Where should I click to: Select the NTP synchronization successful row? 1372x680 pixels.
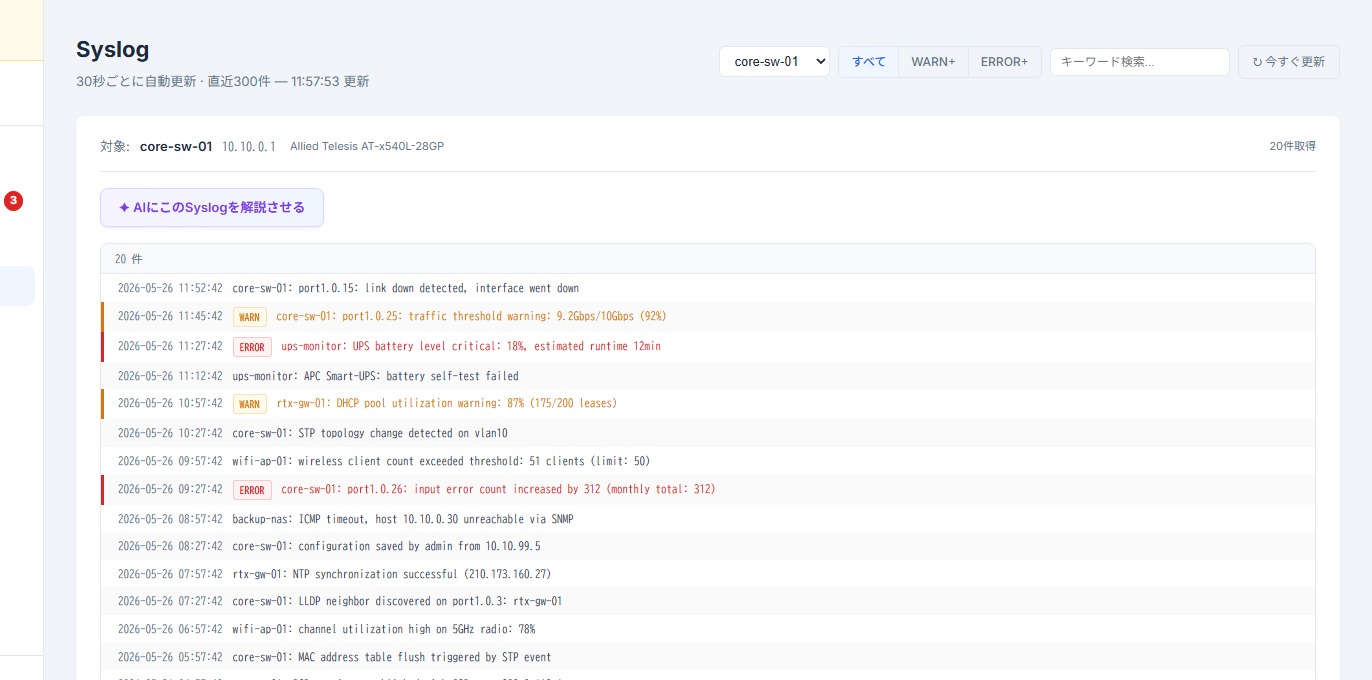pyautogui.click(x=708, y=574)
